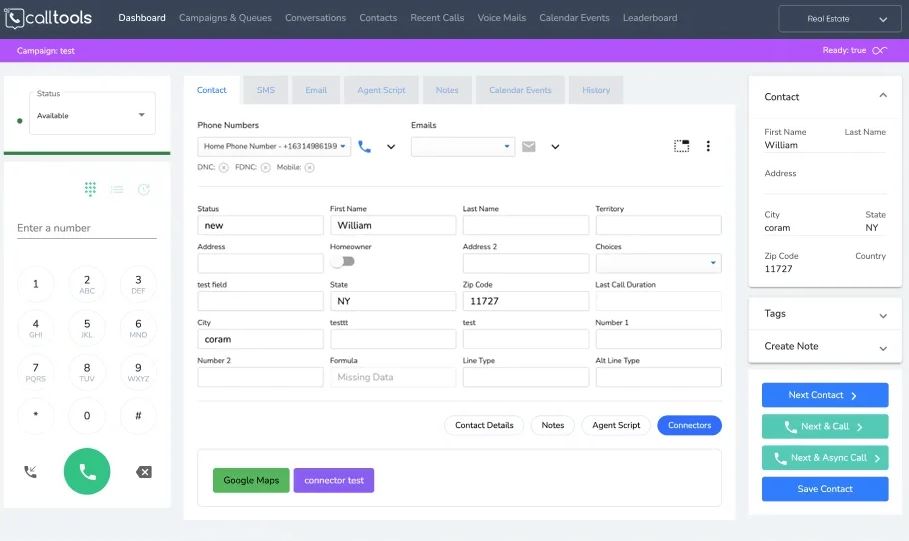Screen dimensions: 909x541
Task: Tap dialpad key 9 WXYZ
Action: click(138, 372)
